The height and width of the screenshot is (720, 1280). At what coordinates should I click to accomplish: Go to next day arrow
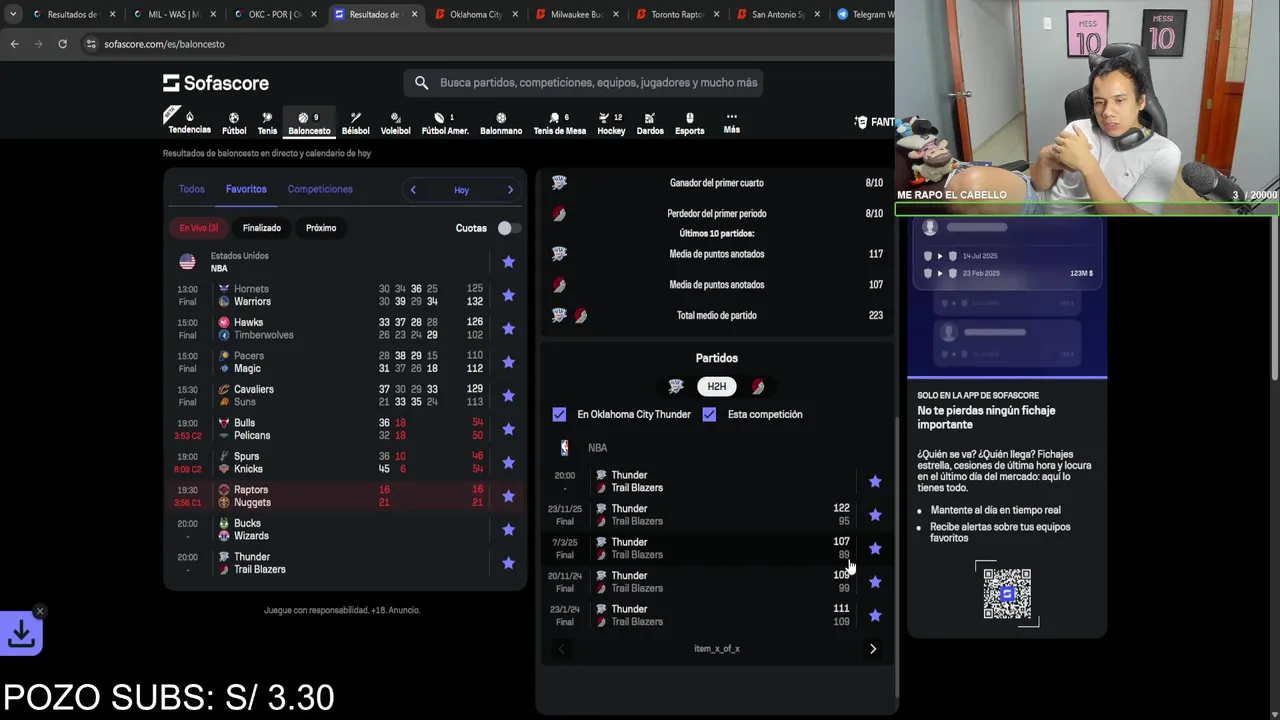coord(510,190)
